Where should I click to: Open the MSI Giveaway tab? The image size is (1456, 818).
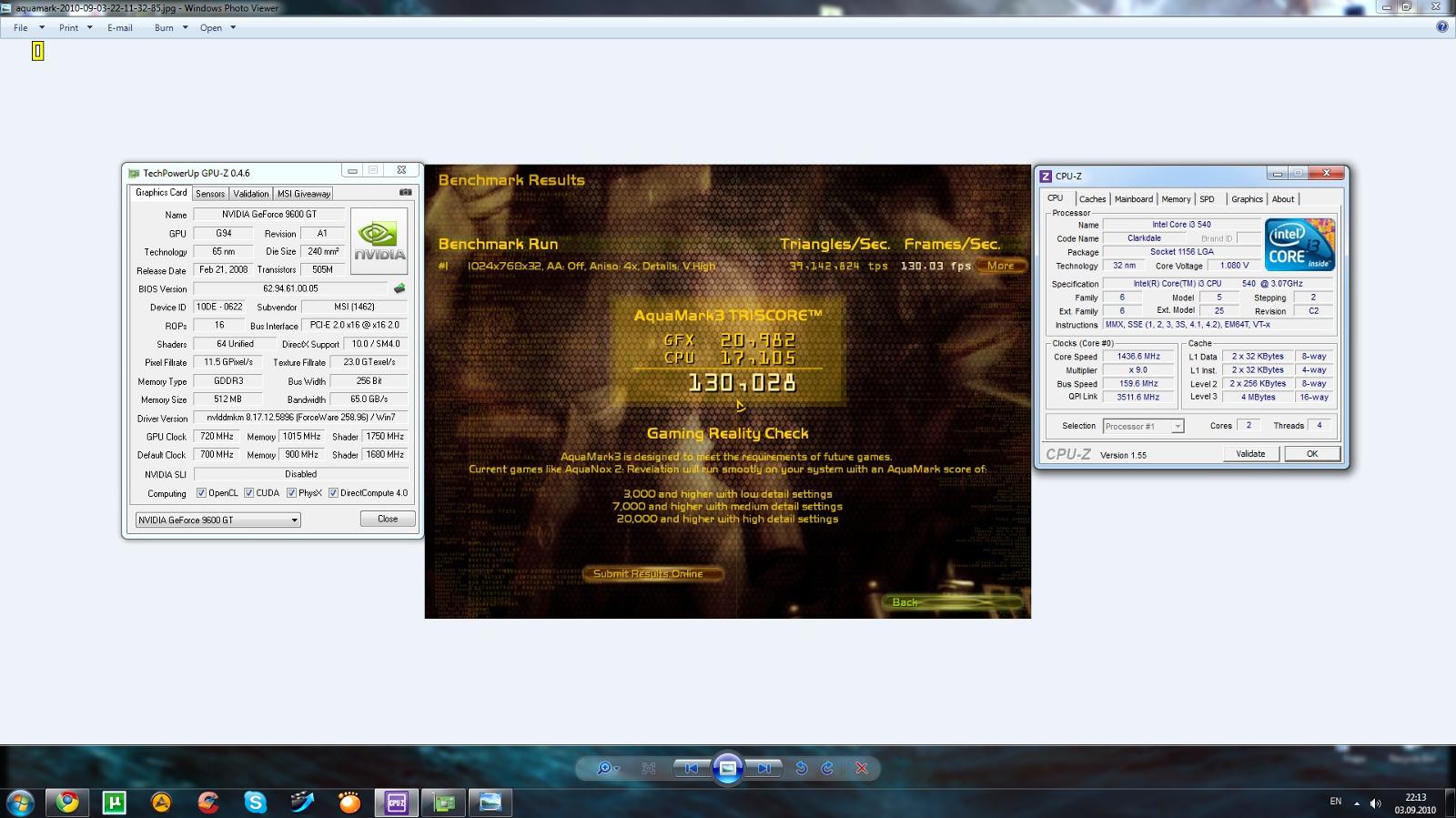(304, 194)
